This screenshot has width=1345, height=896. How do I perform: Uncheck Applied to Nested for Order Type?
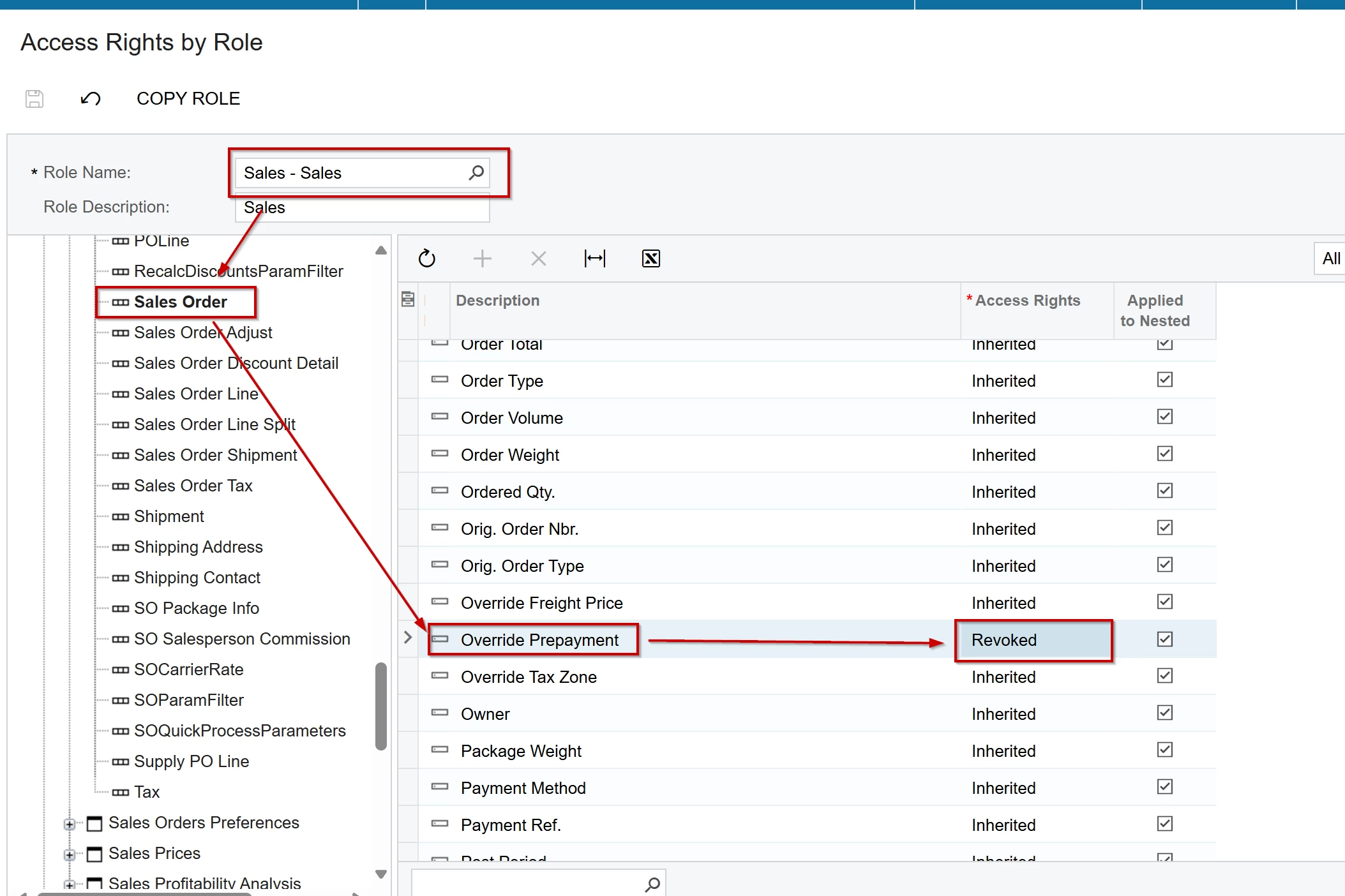click(1164, 380)
